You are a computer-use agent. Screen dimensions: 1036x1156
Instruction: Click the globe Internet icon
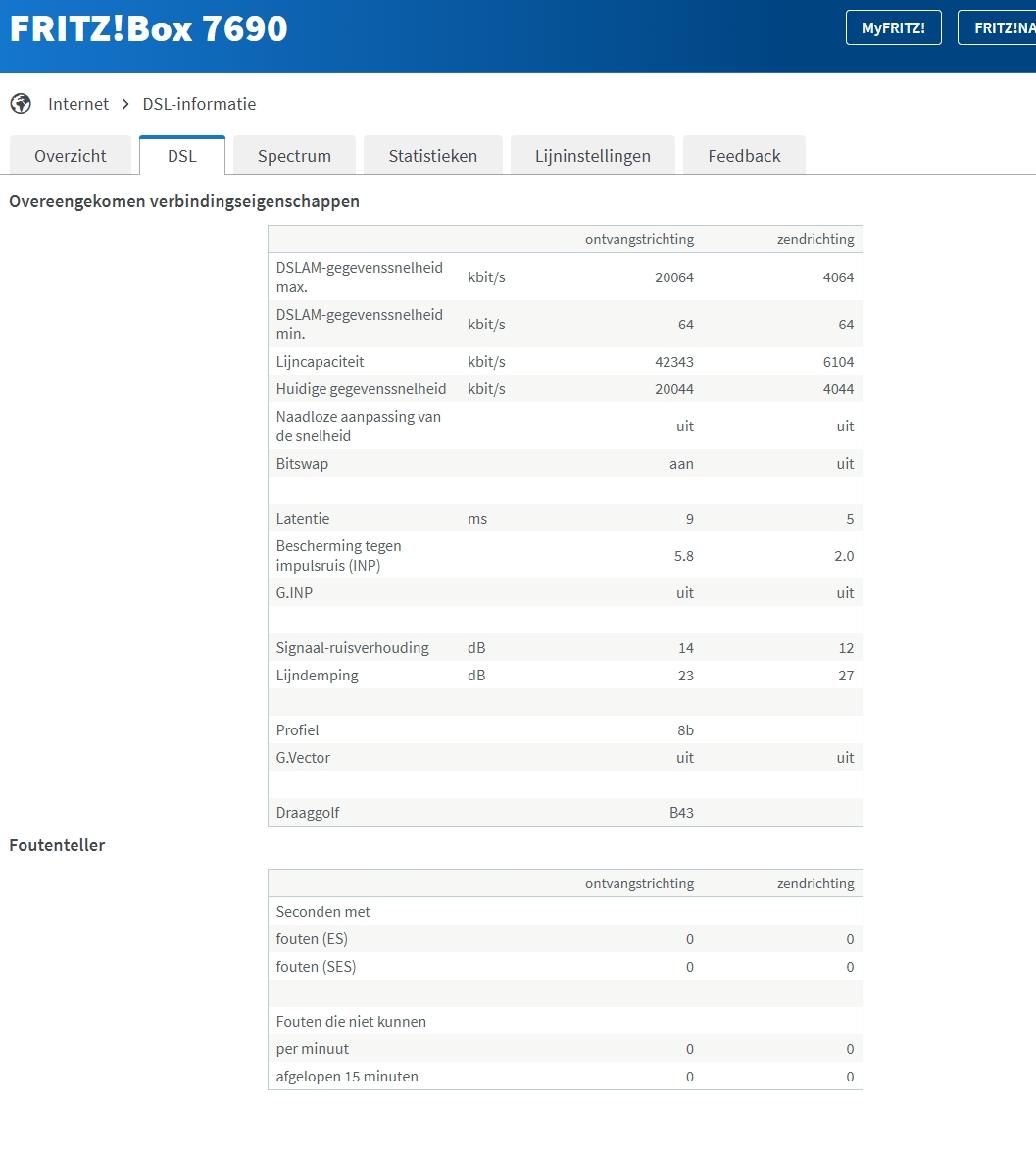[21, 104]
